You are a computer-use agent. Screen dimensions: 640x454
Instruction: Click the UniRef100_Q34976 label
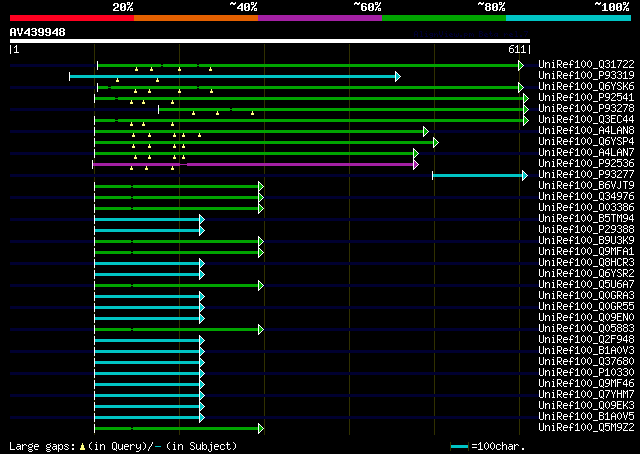(x=586, y=196)
